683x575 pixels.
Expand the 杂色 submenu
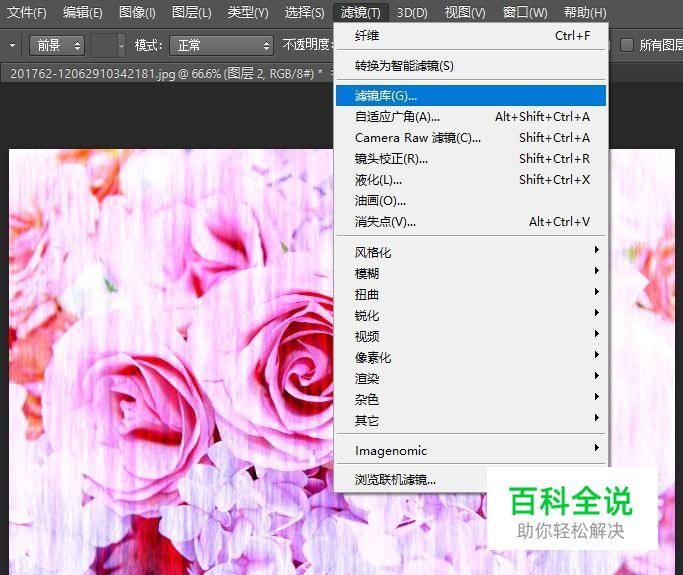click(x=471, y=399)
